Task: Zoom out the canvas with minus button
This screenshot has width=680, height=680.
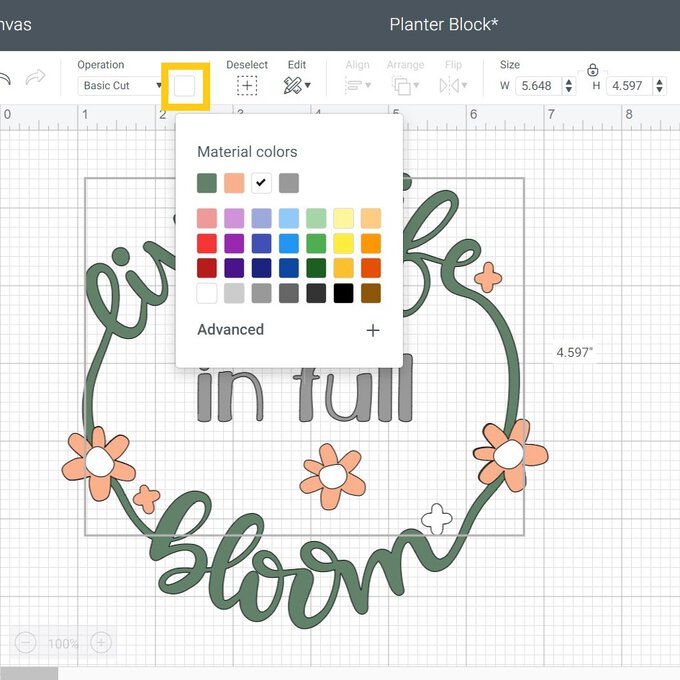Action: coord(27,642)
